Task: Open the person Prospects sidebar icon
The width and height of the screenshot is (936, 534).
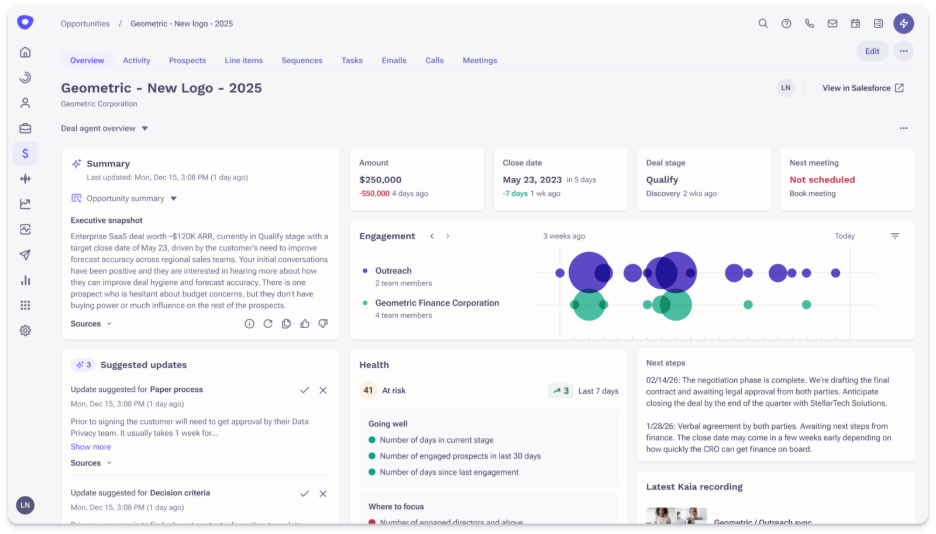Action: (x=25, y=103)
